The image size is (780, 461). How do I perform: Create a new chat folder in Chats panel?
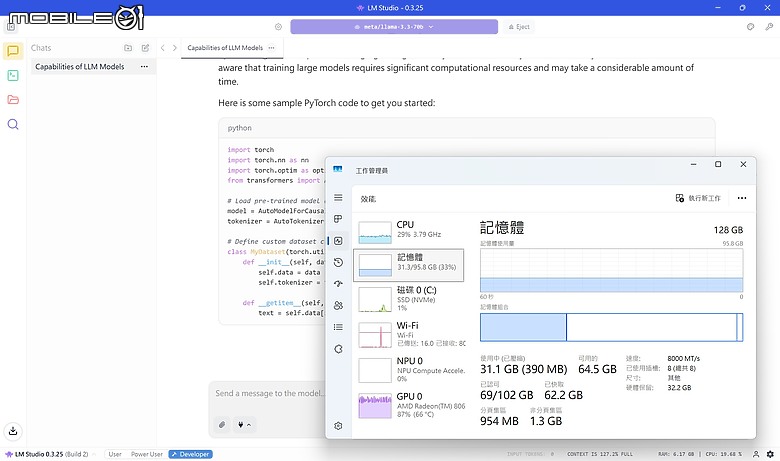[128, 48]
